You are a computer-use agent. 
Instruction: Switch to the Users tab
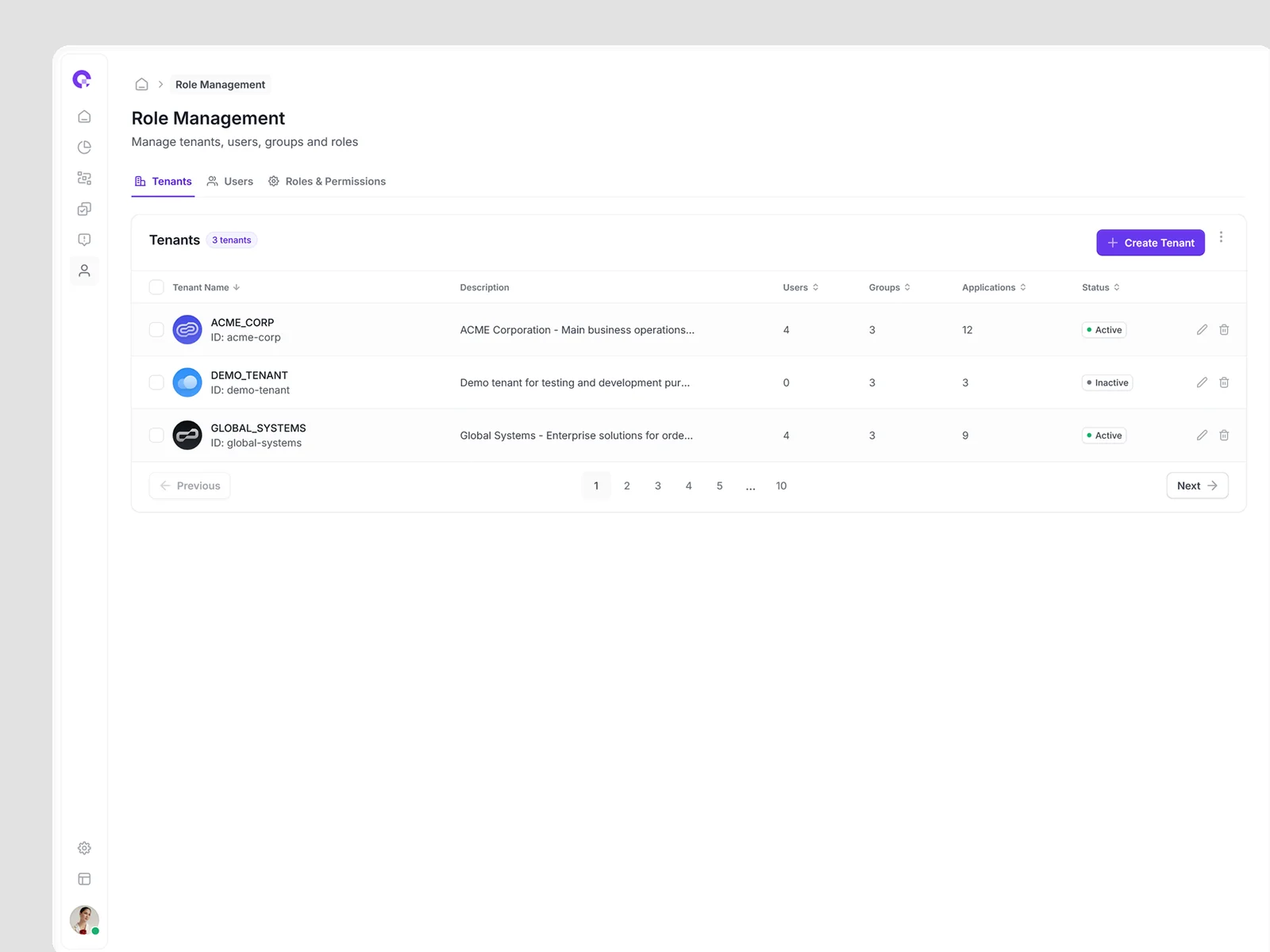point(230,182)
